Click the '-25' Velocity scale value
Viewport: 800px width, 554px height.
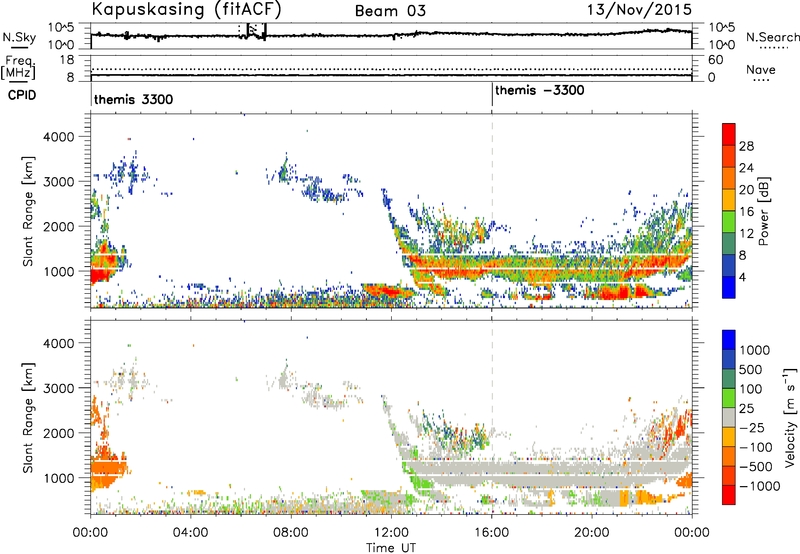750,428
